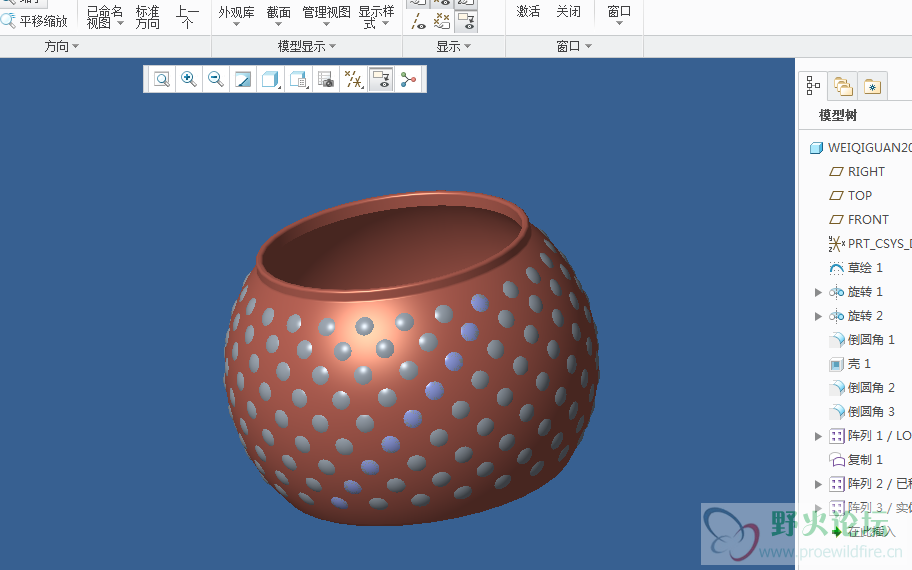Open the datum display filters icon
912x570 pixels.
pos(353,80)
